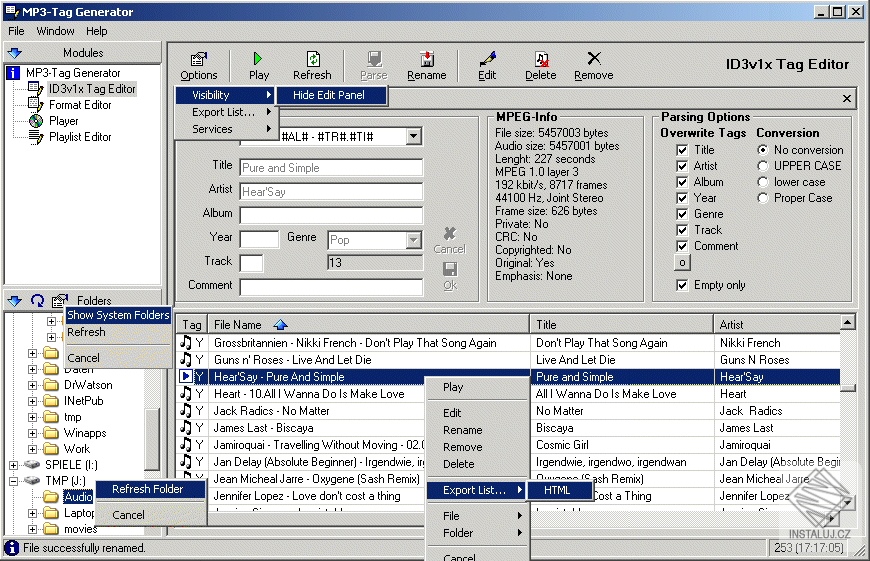Open the Help menu
This screenshot has width=870, height=561.
coord(97,31)
